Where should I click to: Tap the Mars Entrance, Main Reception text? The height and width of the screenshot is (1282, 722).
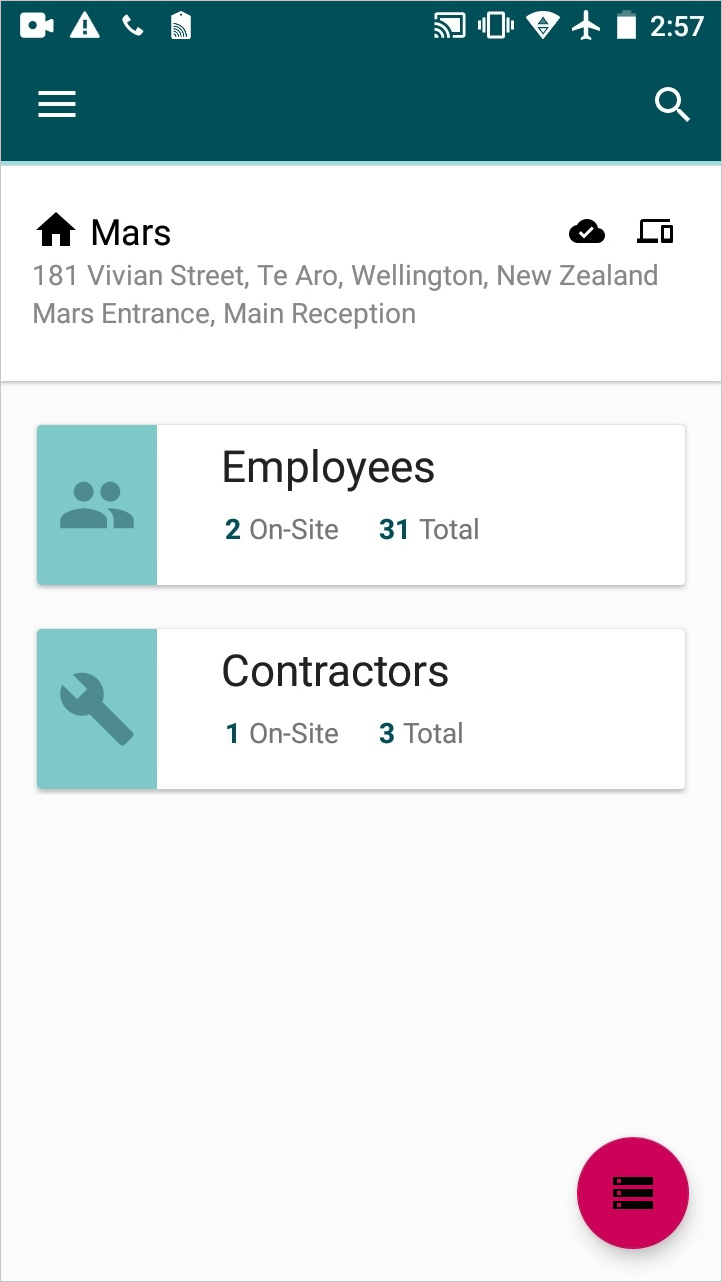tap(224, 314)
